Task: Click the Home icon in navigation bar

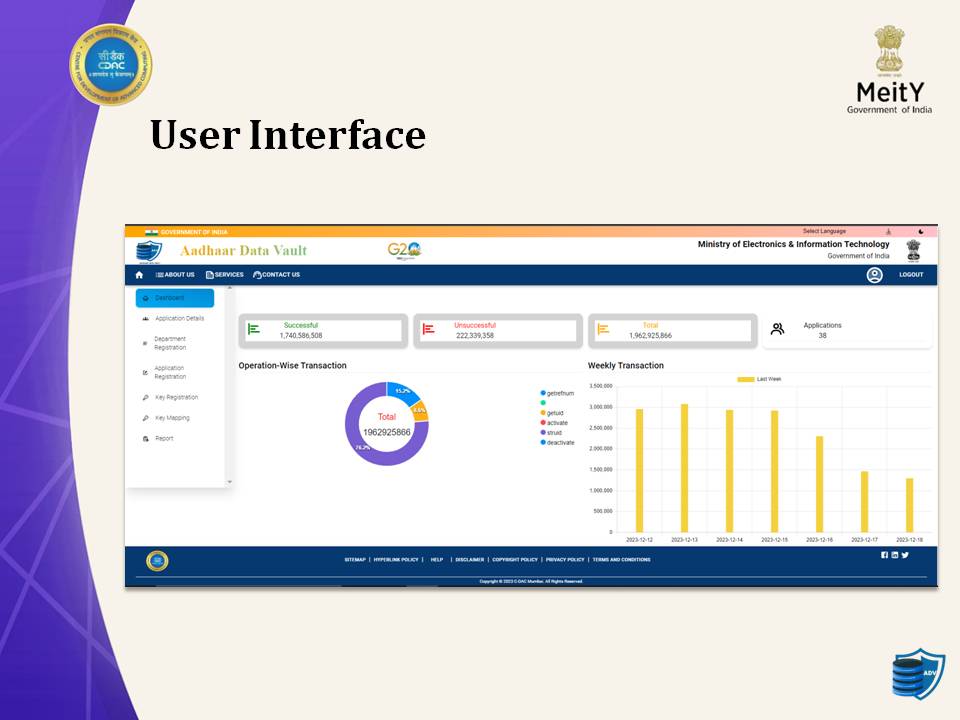Action: tap(139, 275)
